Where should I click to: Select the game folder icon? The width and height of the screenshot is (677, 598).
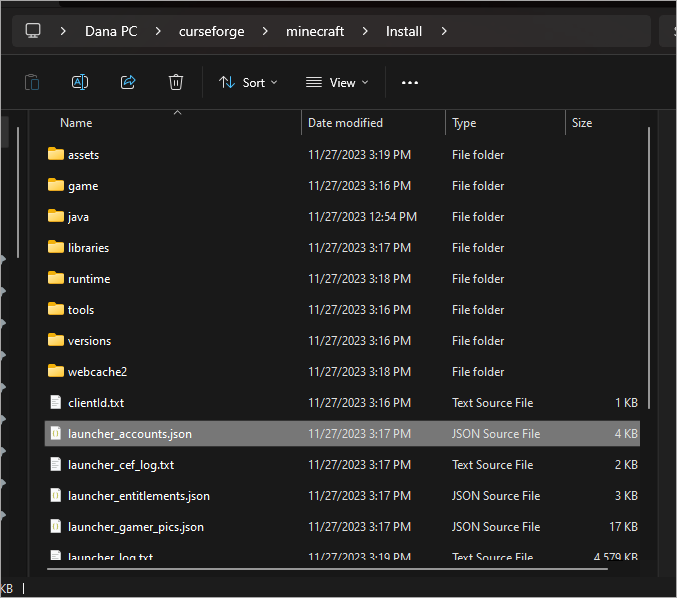[x=56, y=185]
